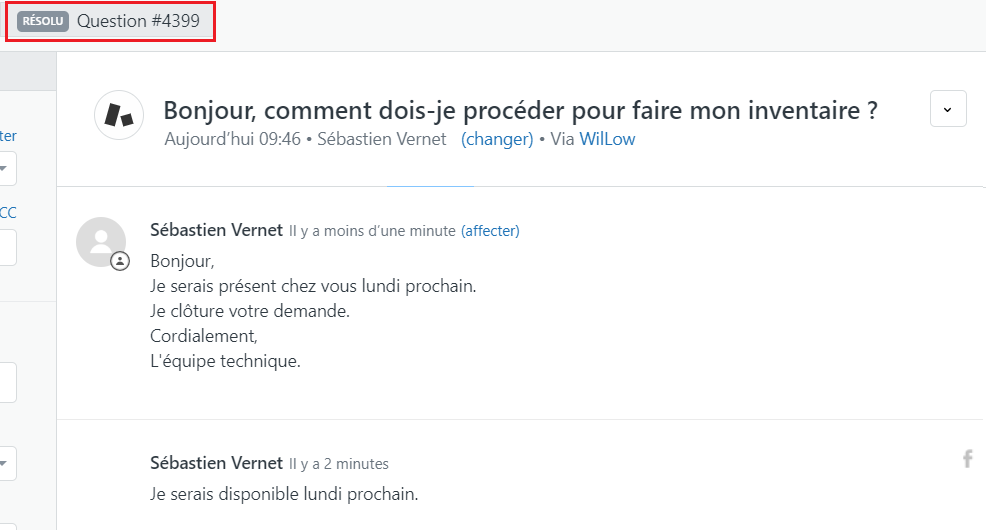Open the ticket actions chevron dropdown
Screen dimensions: 986x530
point(948,109)
